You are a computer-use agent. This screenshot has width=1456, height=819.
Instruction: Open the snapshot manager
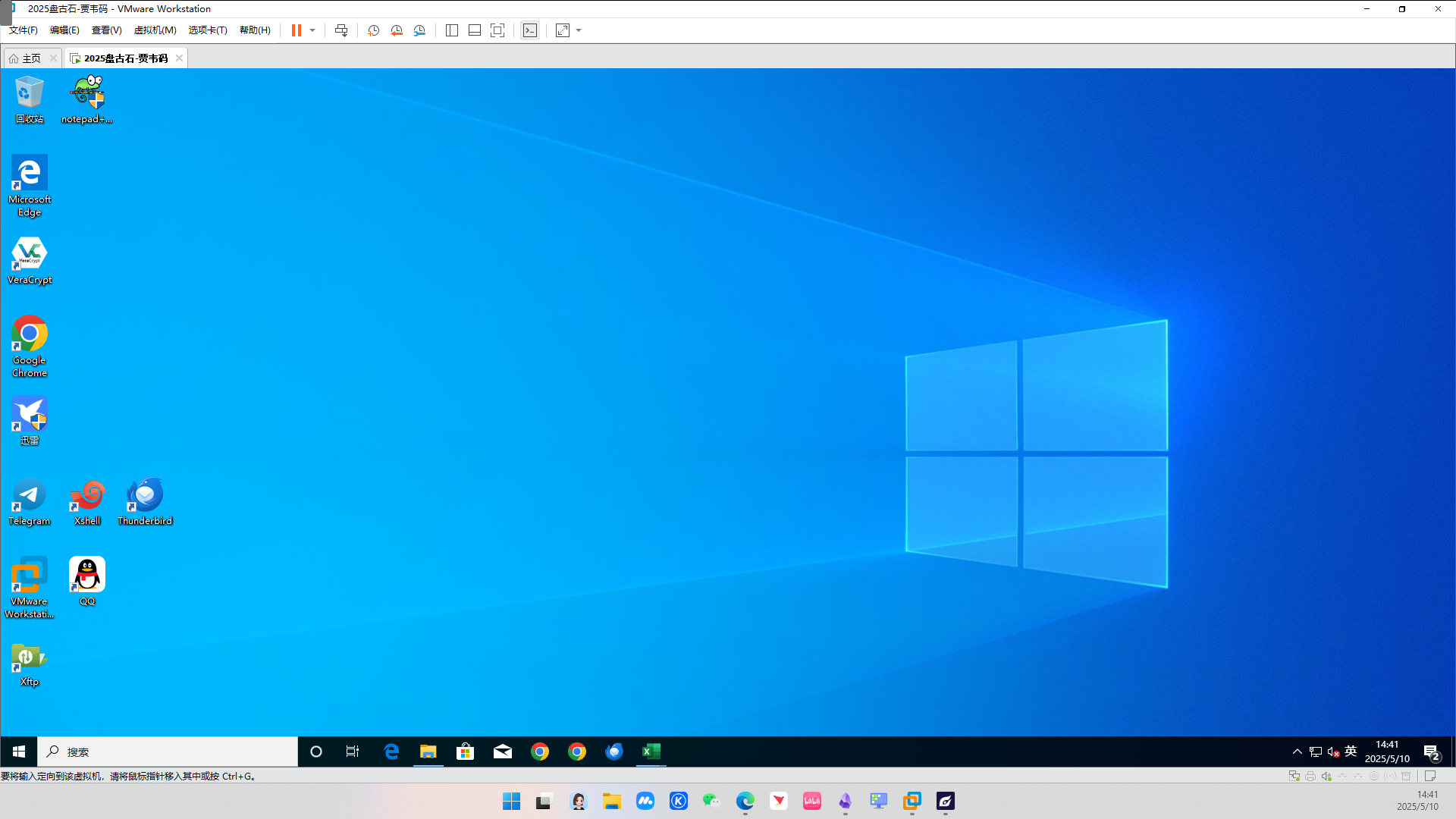(419, 30)
